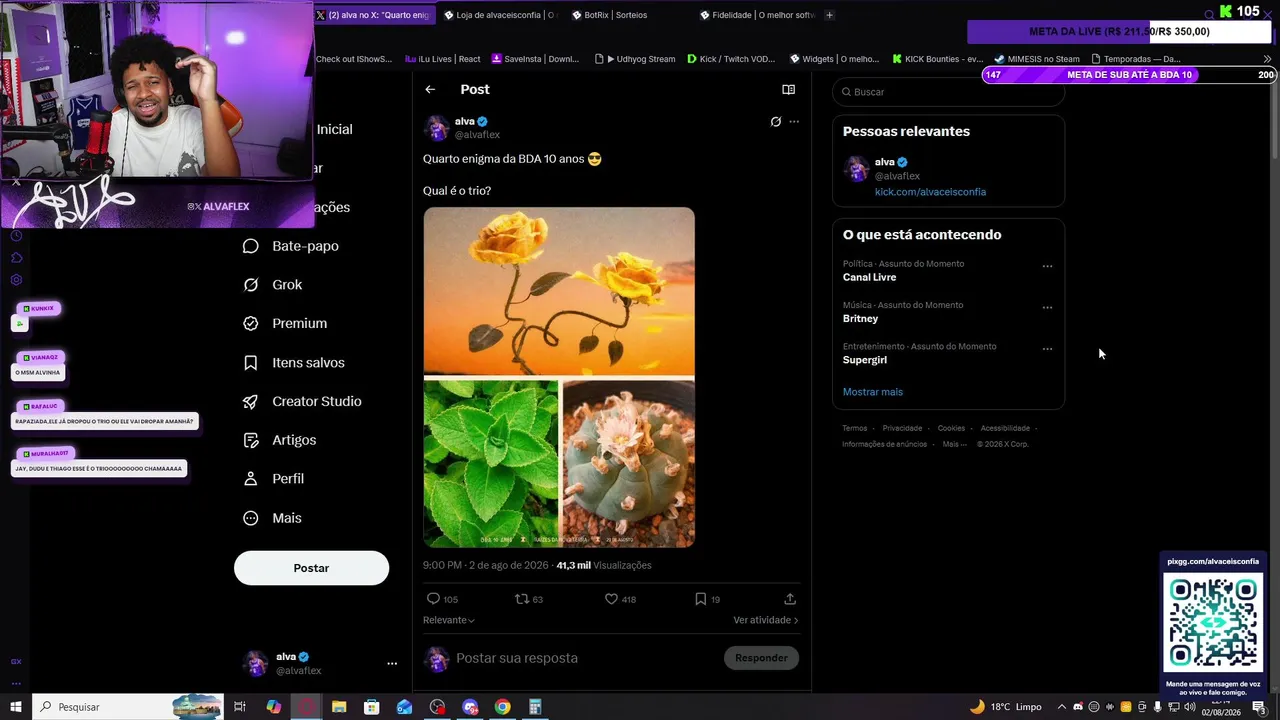Open Grok from the sidebar
The width and height of the screenshot is (1280, 720).
coord(273,285)
